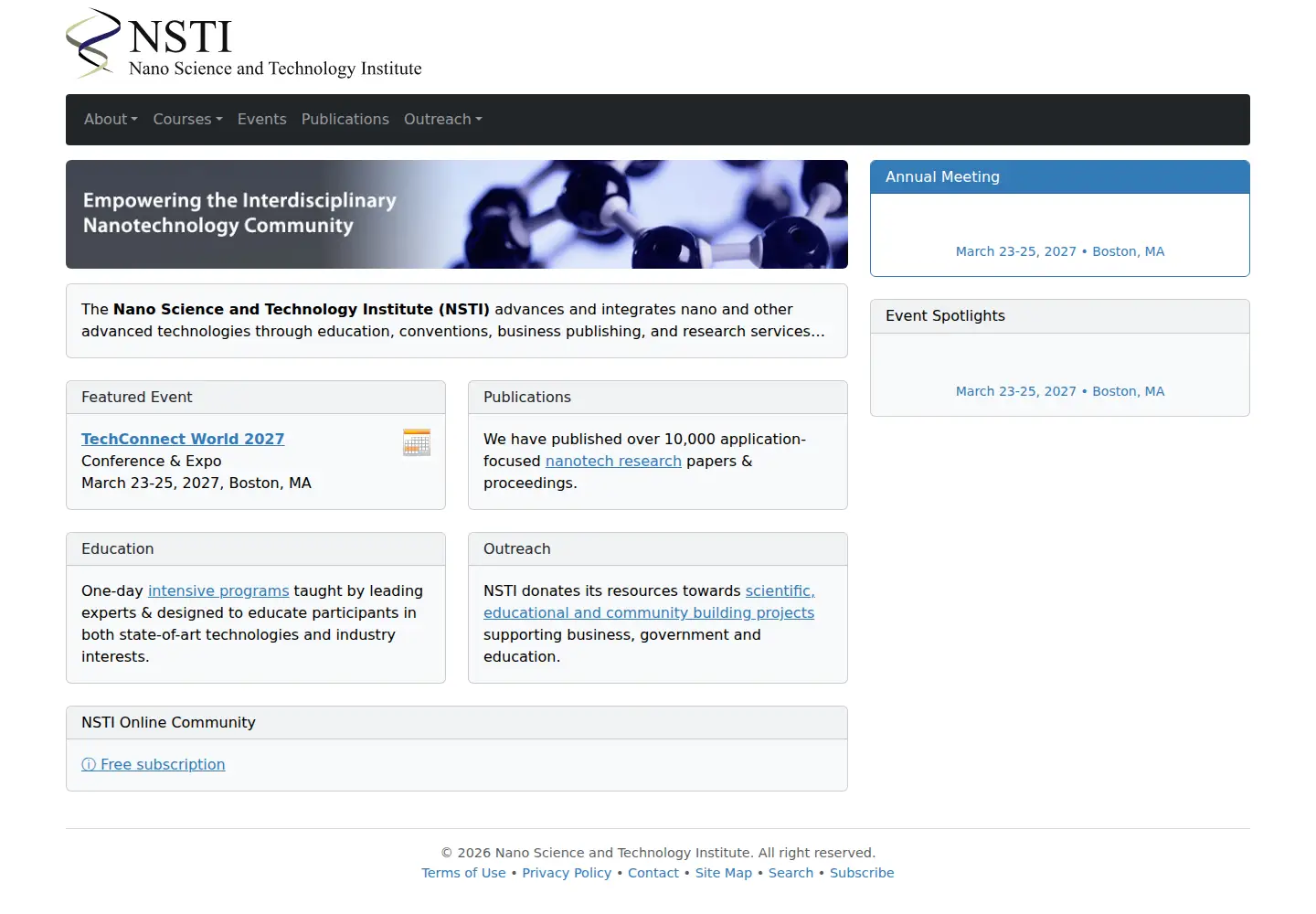Screen dimensions: 1316x914
Task: Open the calendar icon beside TechConnect World
Action: pyautogui.click(x=417, y=442)
